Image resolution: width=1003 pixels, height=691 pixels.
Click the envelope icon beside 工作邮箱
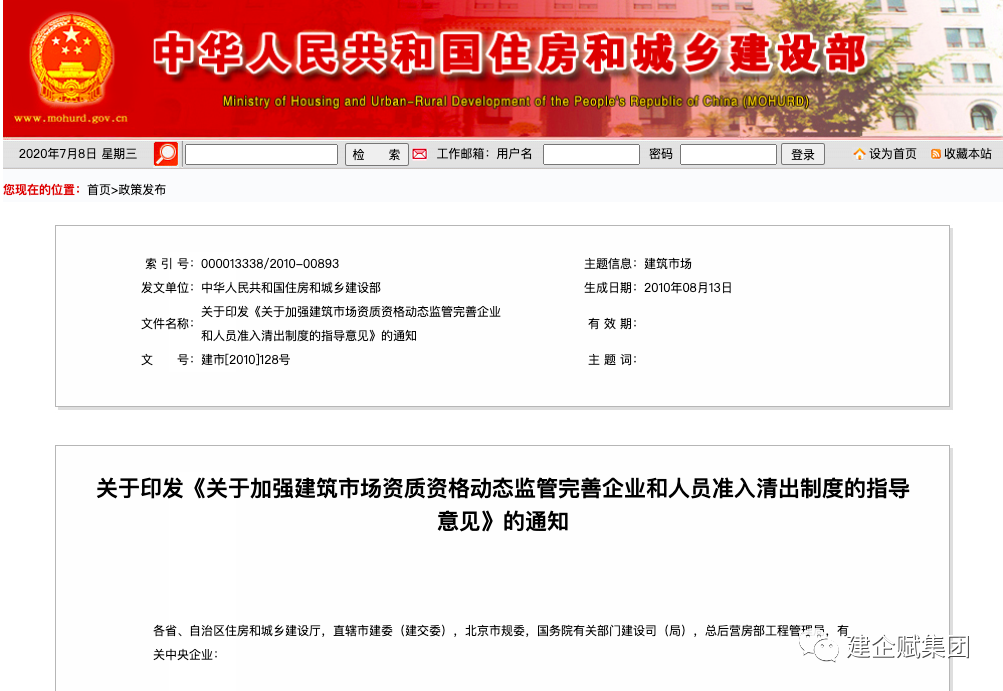(x=421, y=154)
